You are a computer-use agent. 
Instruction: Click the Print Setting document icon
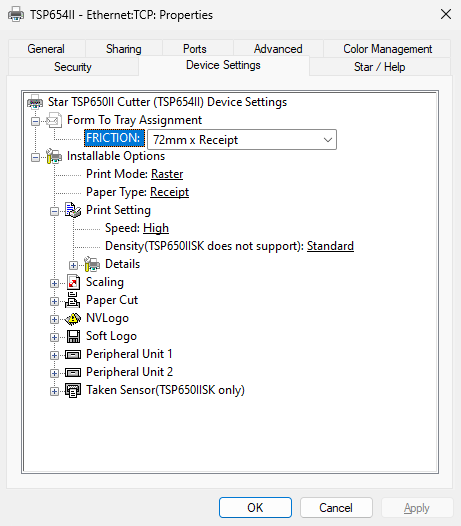click(73, 210)
